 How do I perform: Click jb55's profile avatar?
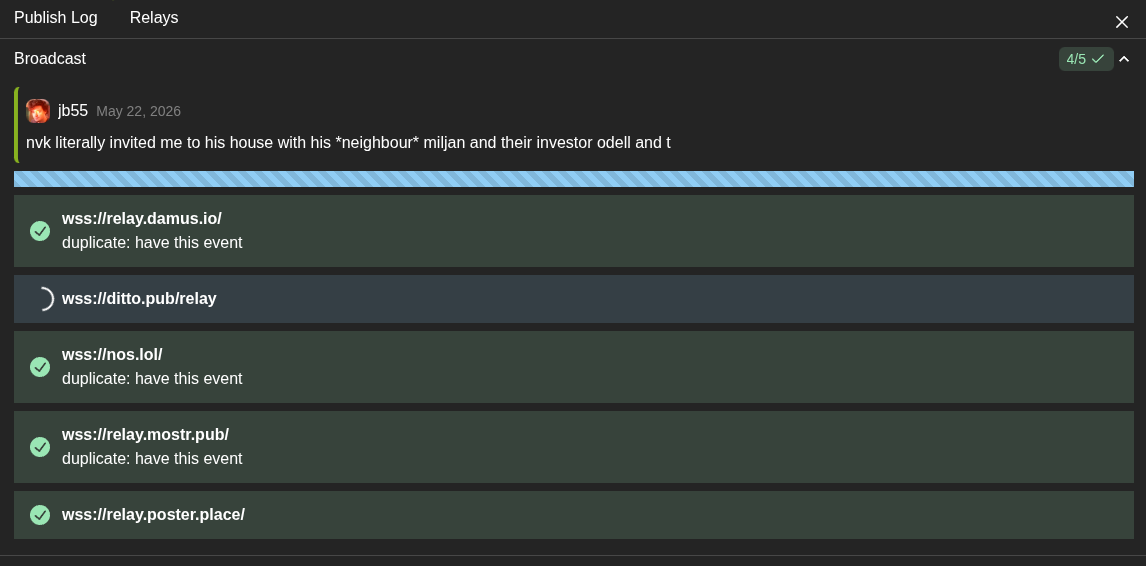pyautogui.click(x=38, y=111)
